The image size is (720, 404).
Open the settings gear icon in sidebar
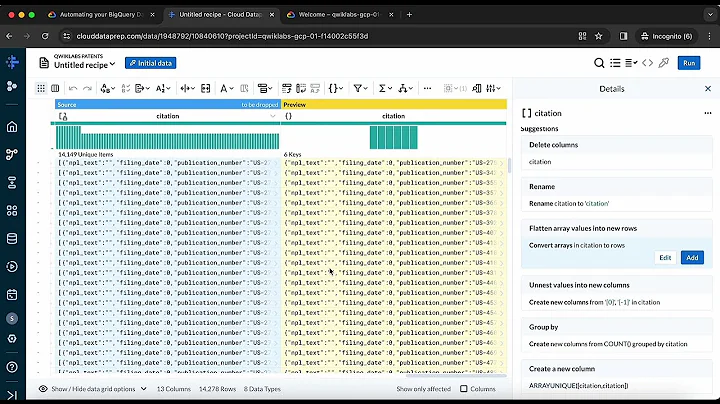point(12,339)
